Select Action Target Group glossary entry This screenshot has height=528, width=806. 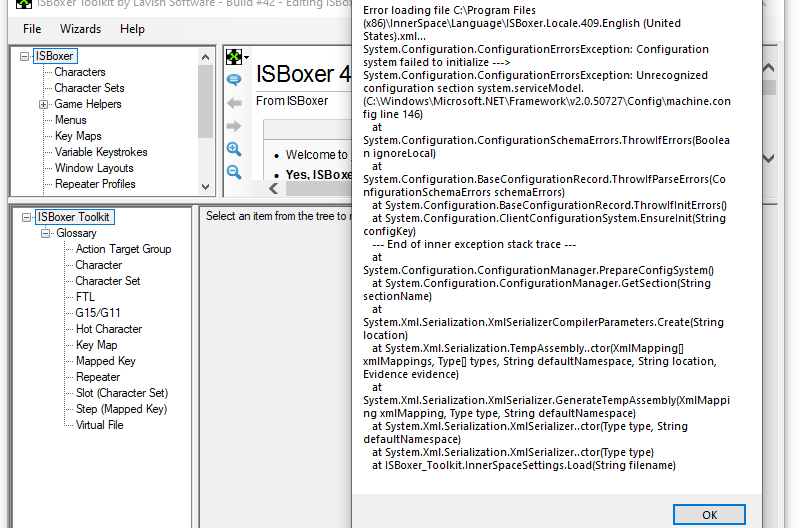pyautogui.click(x=123, y=249)
